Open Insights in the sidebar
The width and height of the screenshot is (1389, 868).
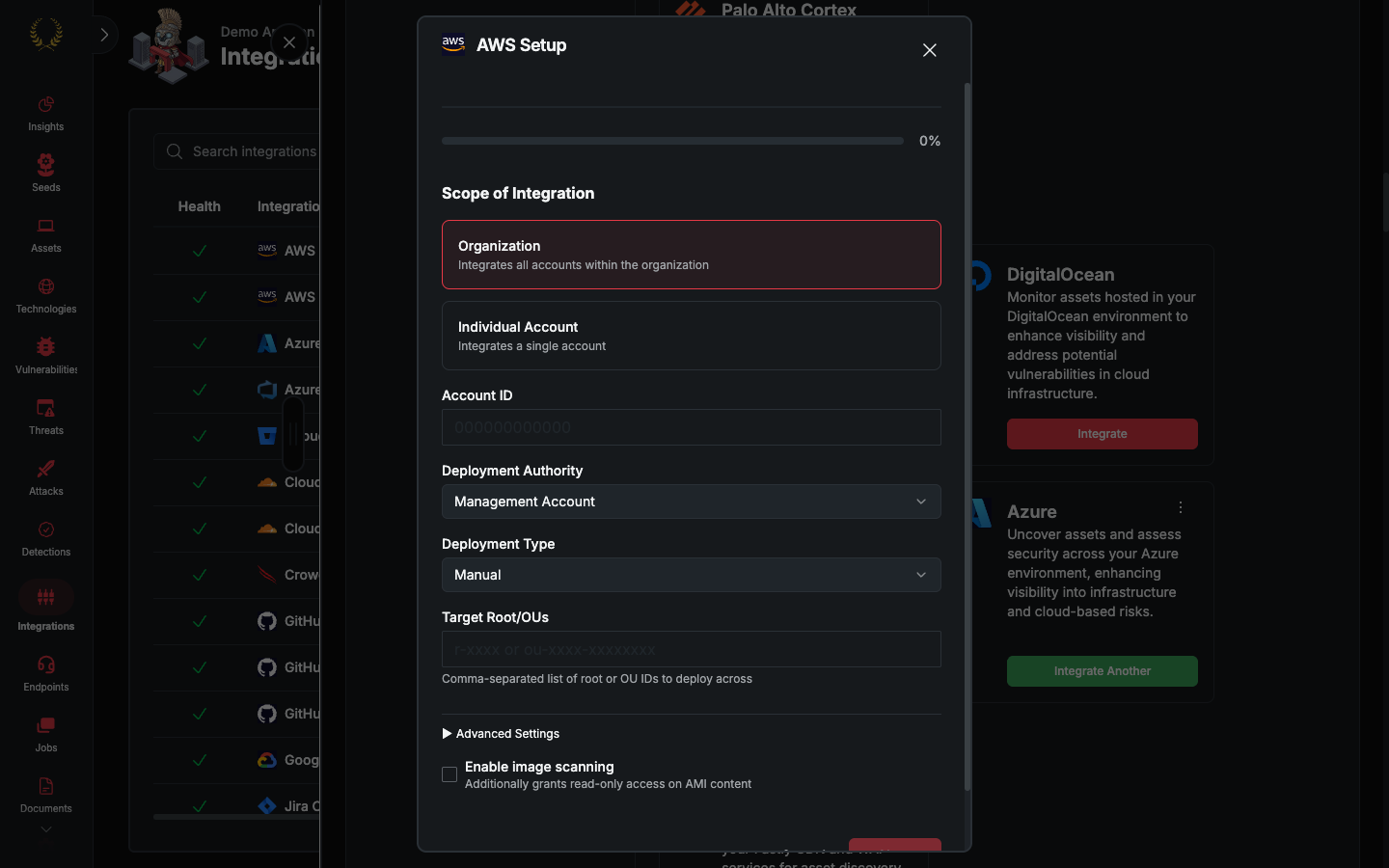pyautogui.click(x=45, y=114)
